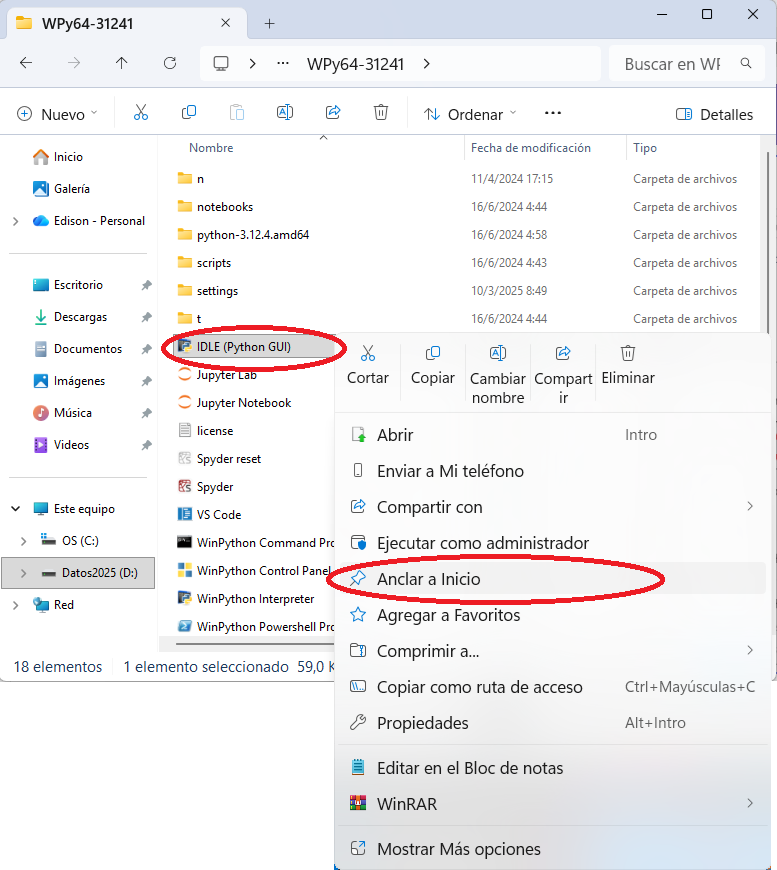Select the VS Code shortcut
The height and width of the screenshot is (870, 777).
click(209, 515)
